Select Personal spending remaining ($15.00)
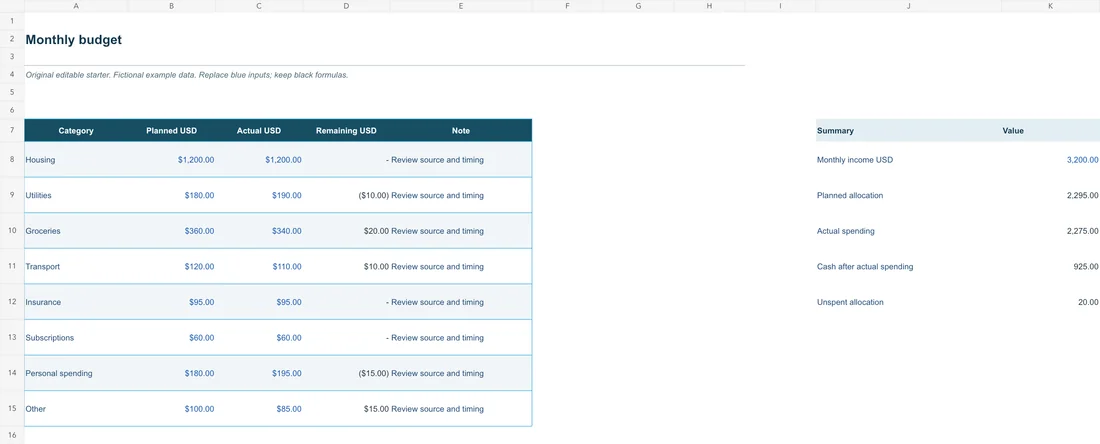 click(x=346, y=373)
